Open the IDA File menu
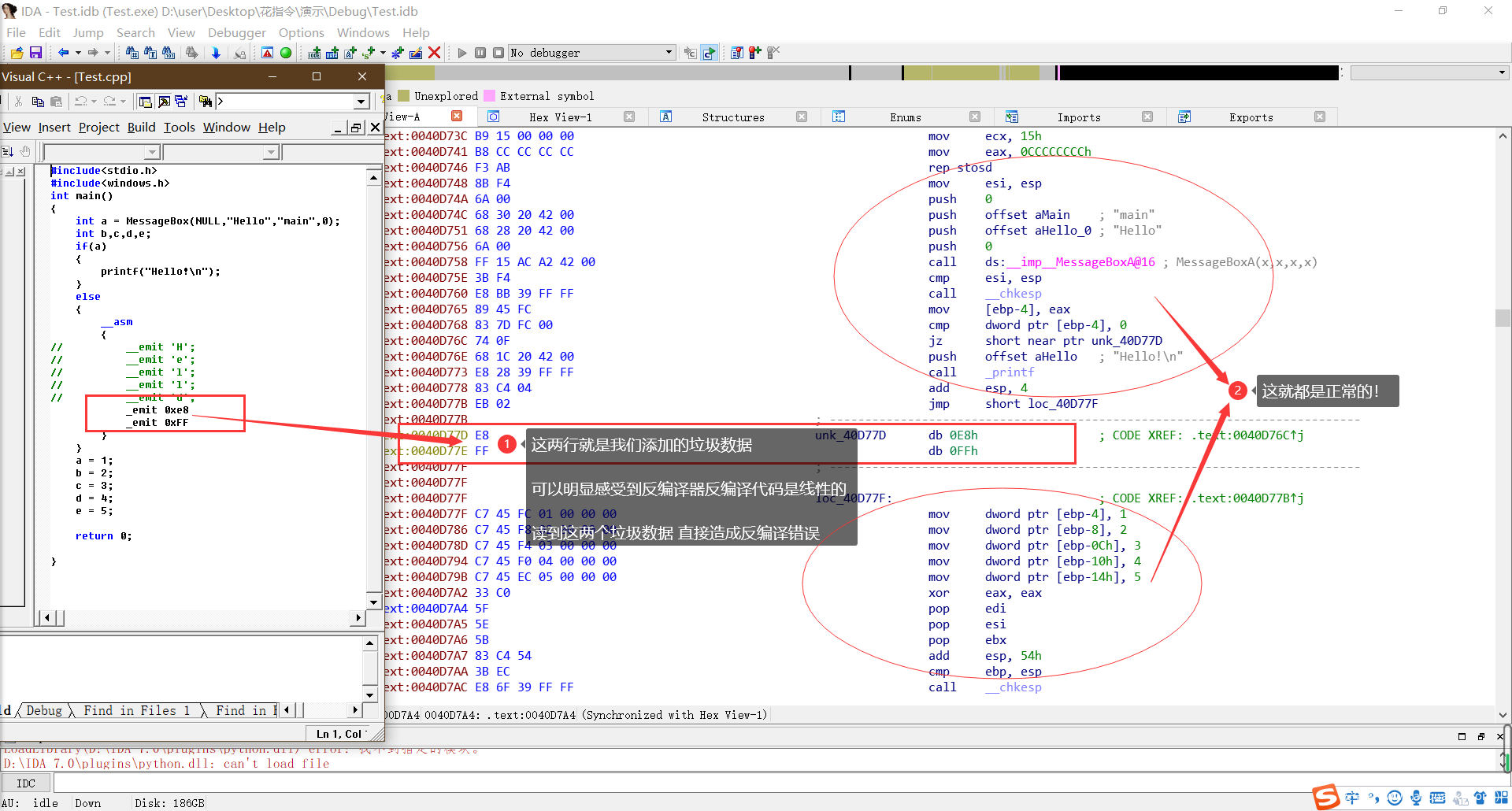 click(x=16, y=32)
